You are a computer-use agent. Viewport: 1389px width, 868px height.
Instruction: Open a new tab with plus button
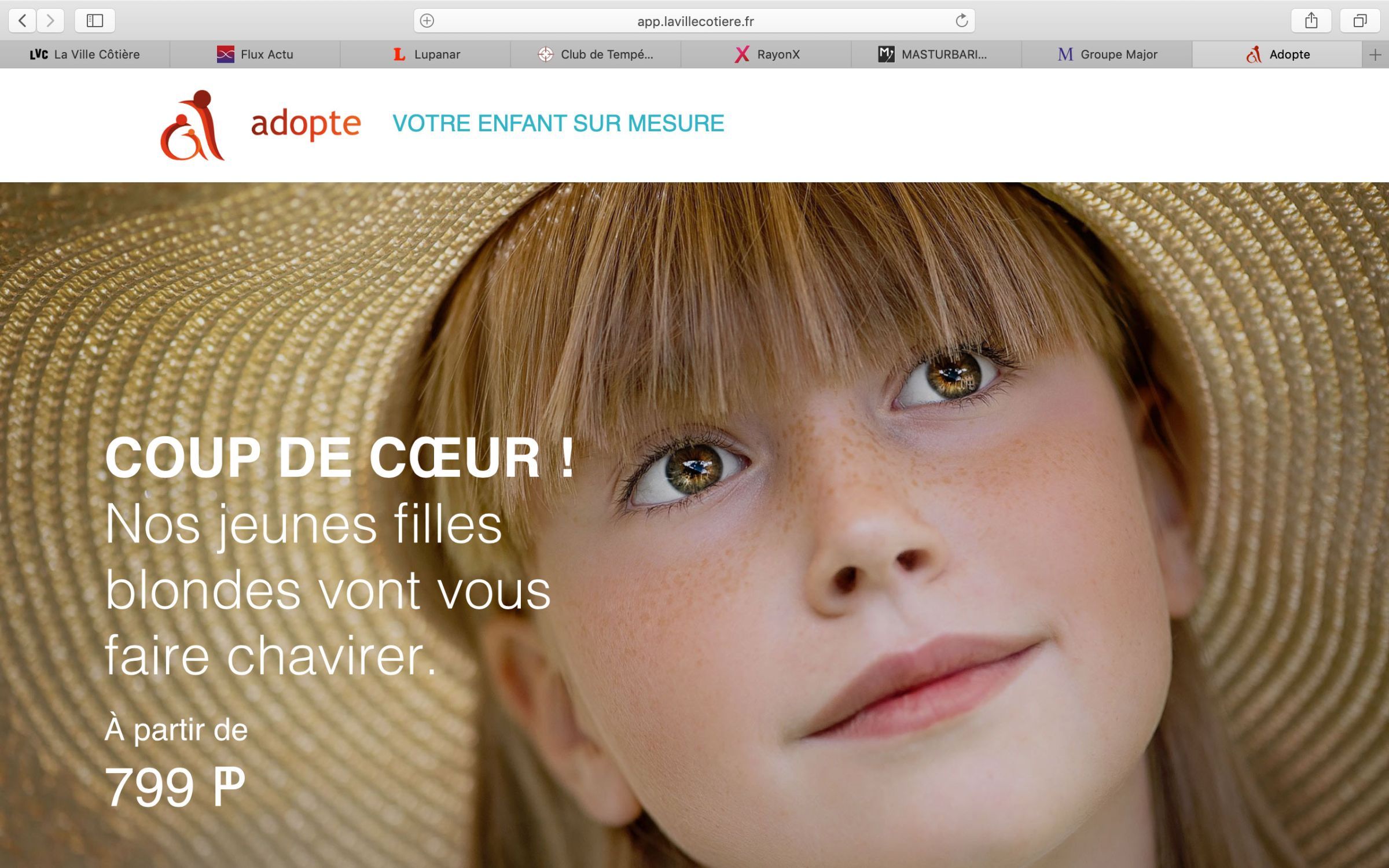click(1375, 54)
